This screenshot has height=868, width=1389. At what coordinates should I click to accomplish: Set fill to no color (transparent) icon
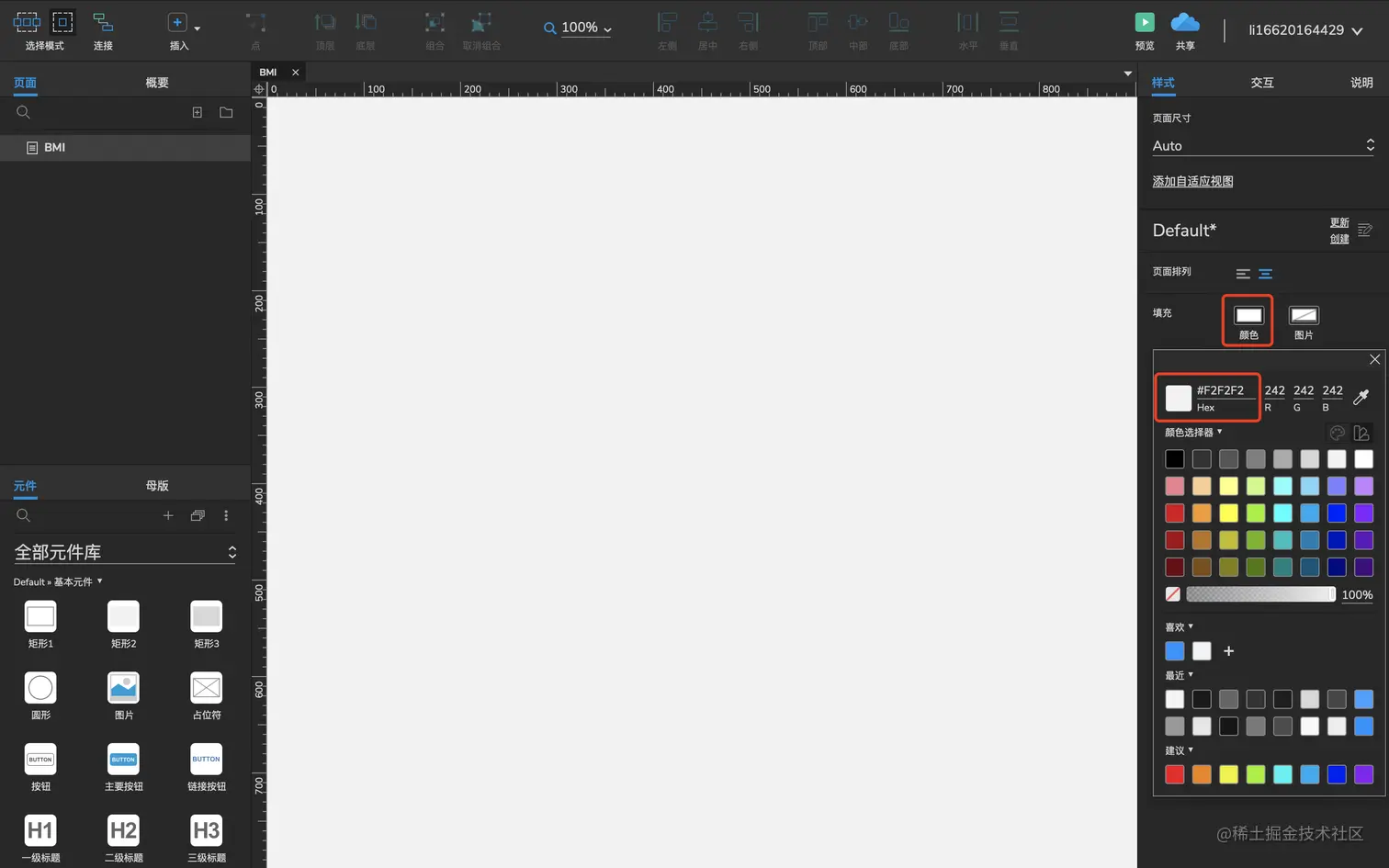1173,594
